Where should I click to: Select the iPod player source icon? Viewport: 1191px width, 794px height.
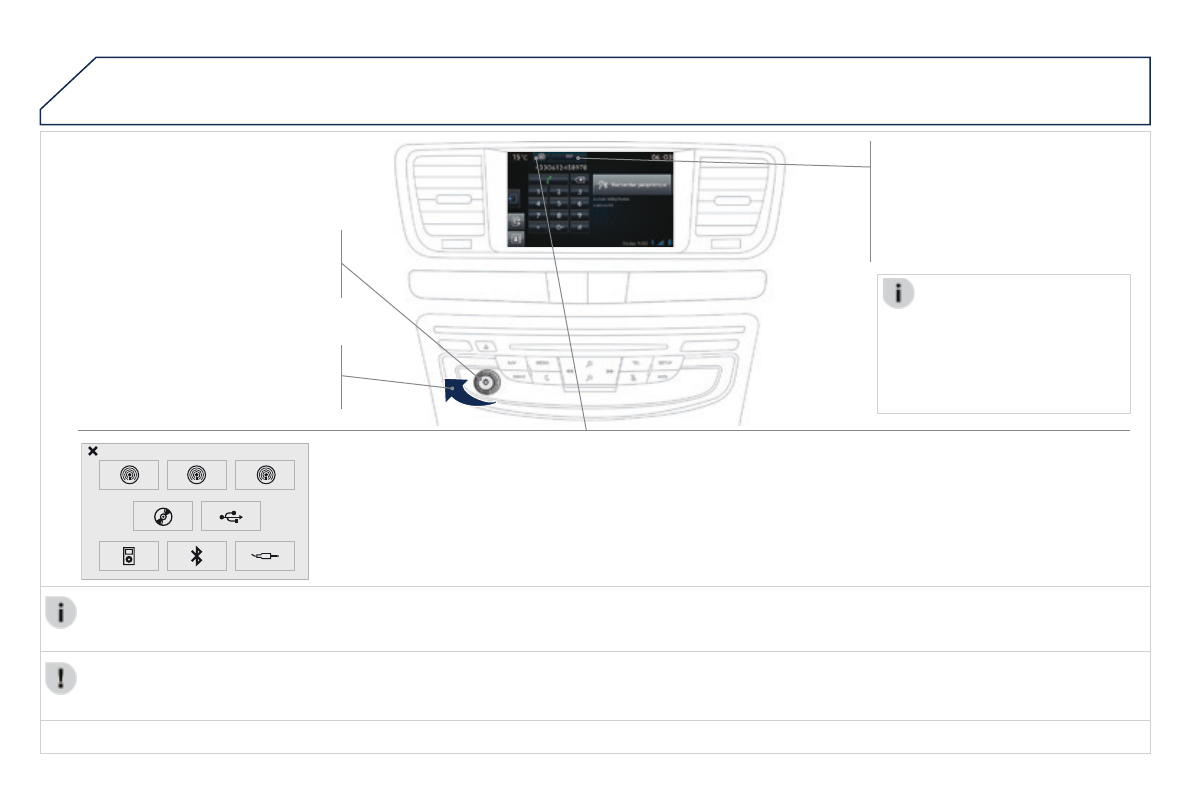129,556
